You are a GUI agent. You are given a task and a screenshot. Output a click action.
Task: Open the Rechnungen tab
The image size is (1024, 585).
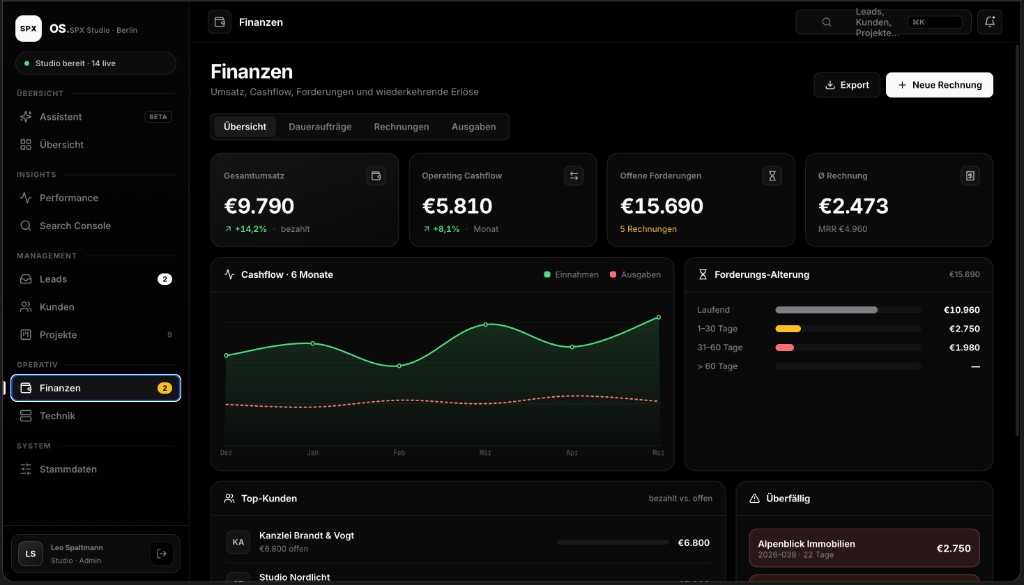click(x=401, y=127)
